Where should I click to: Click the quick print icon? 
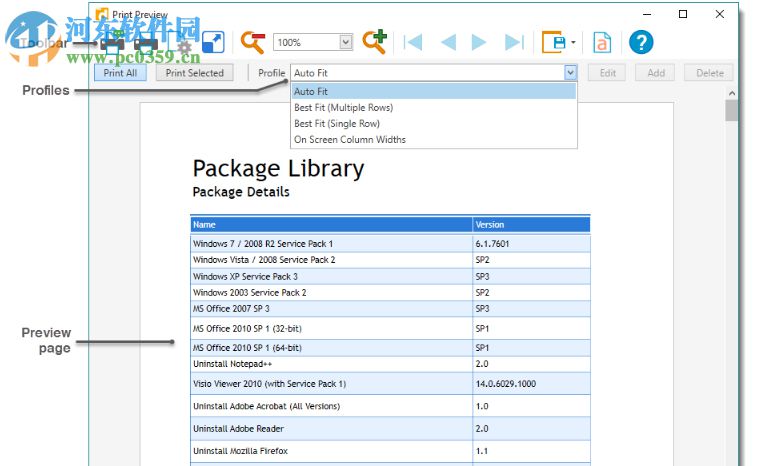point(146,43)
